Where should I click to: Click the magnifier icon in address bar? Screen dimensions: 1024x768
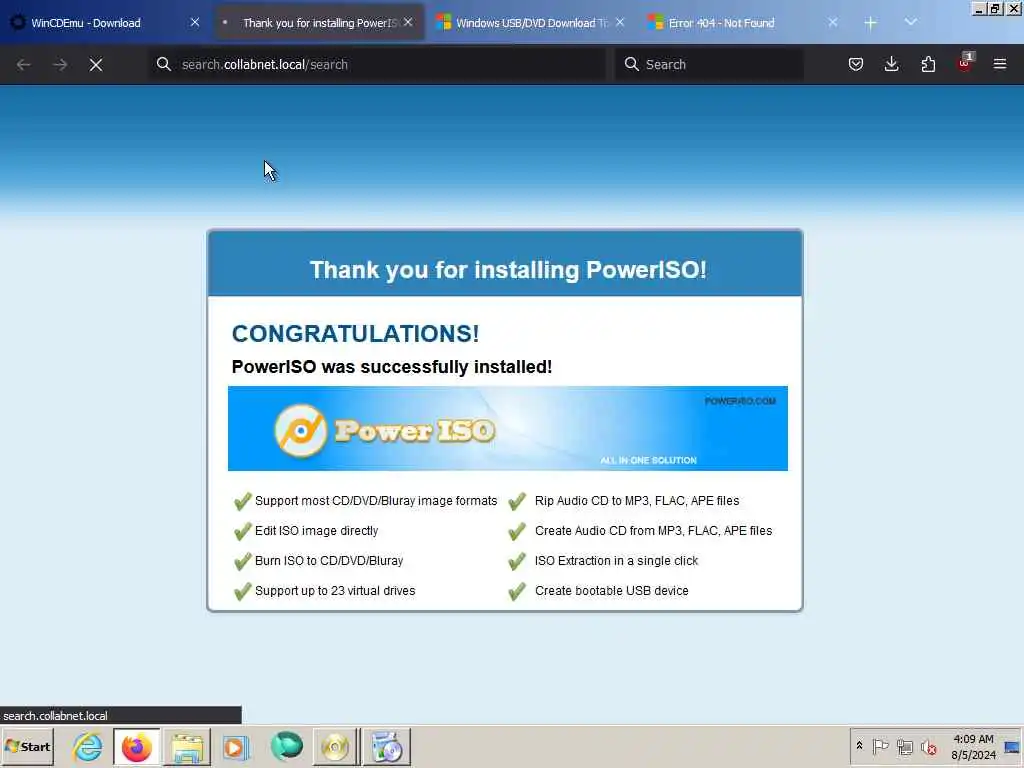164,64
